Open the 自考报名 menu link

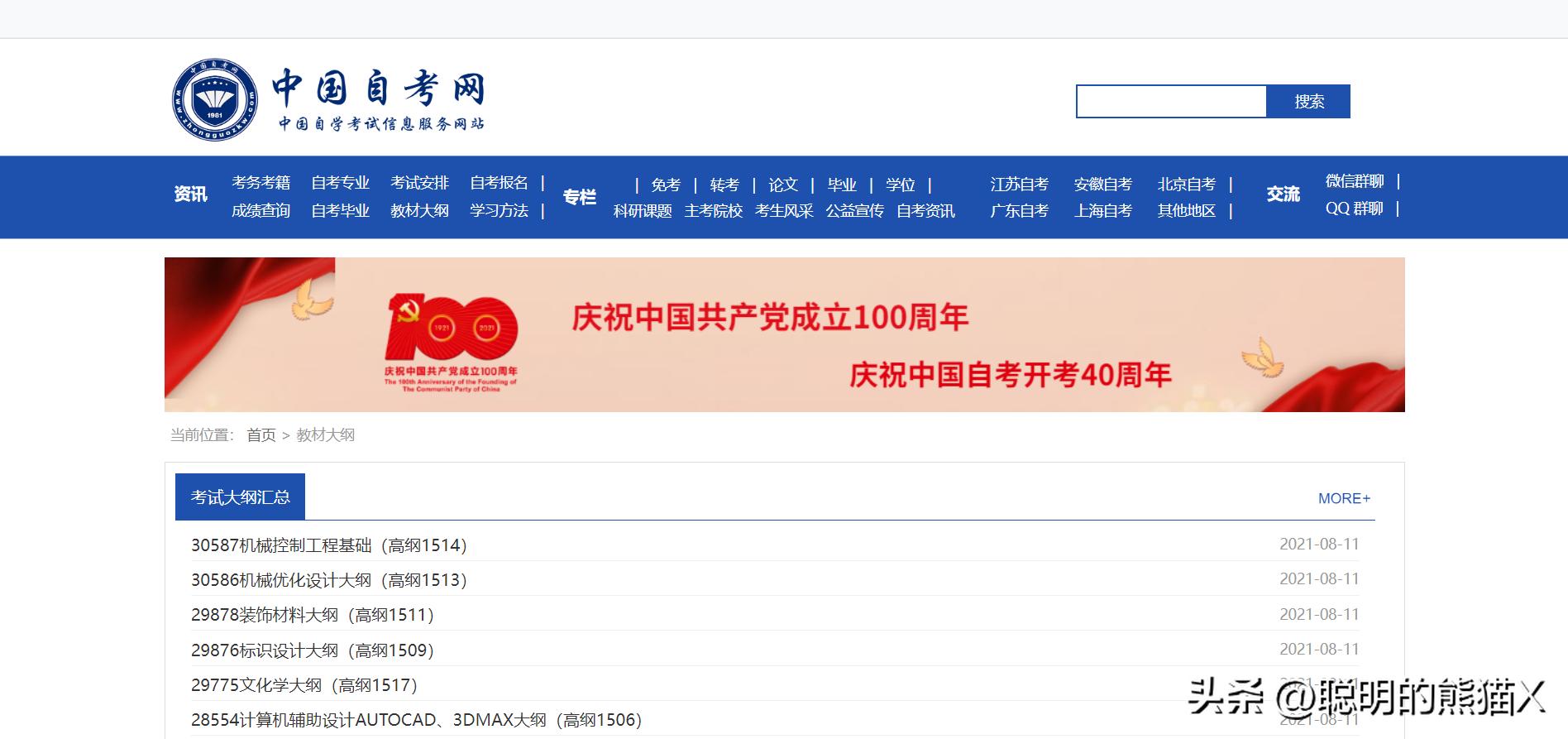(499, 182)
